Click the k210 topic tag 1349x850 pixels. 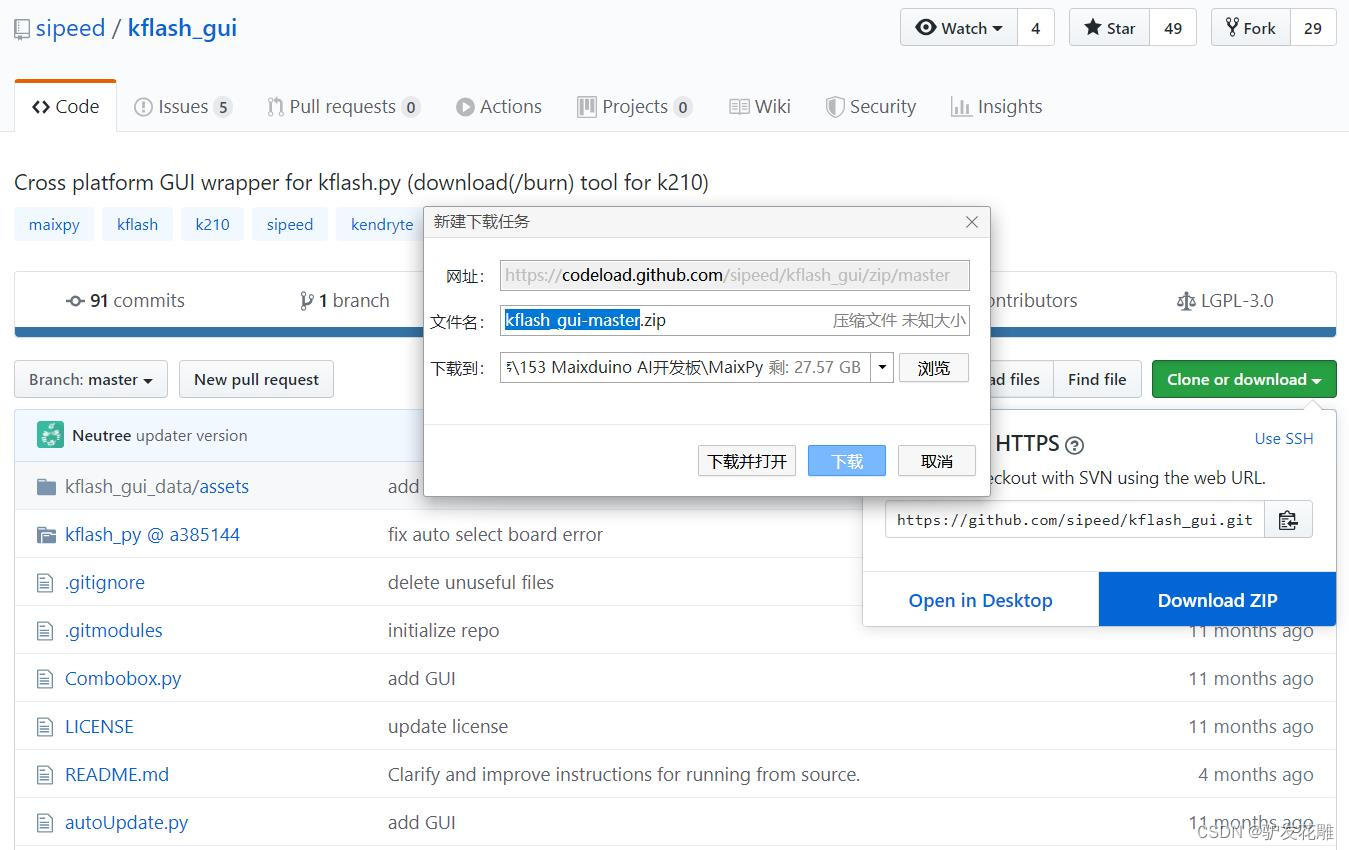(x=212, y=224)
